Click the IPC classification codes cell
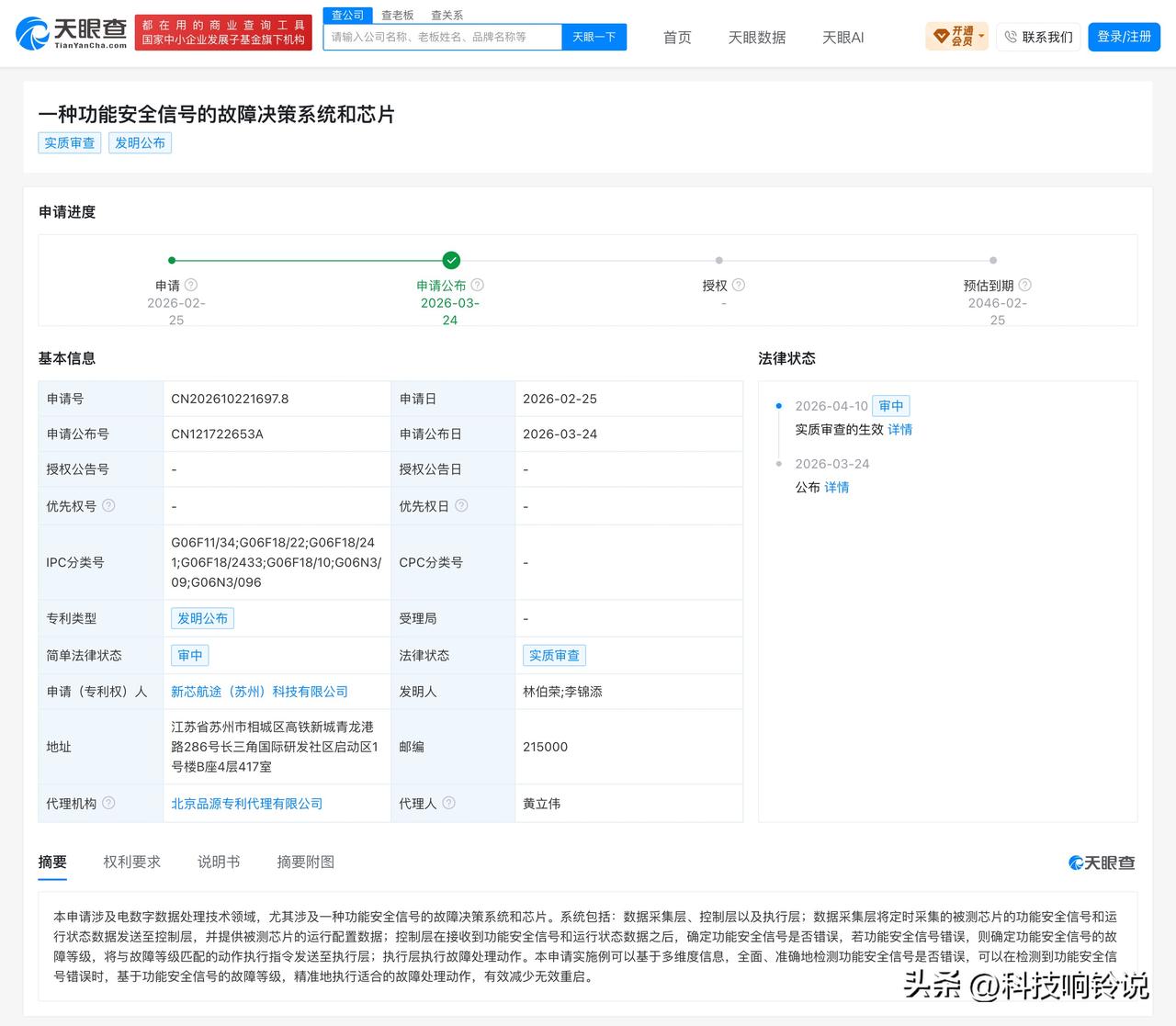This screenshot has width=1176, height=1026. 277,562
